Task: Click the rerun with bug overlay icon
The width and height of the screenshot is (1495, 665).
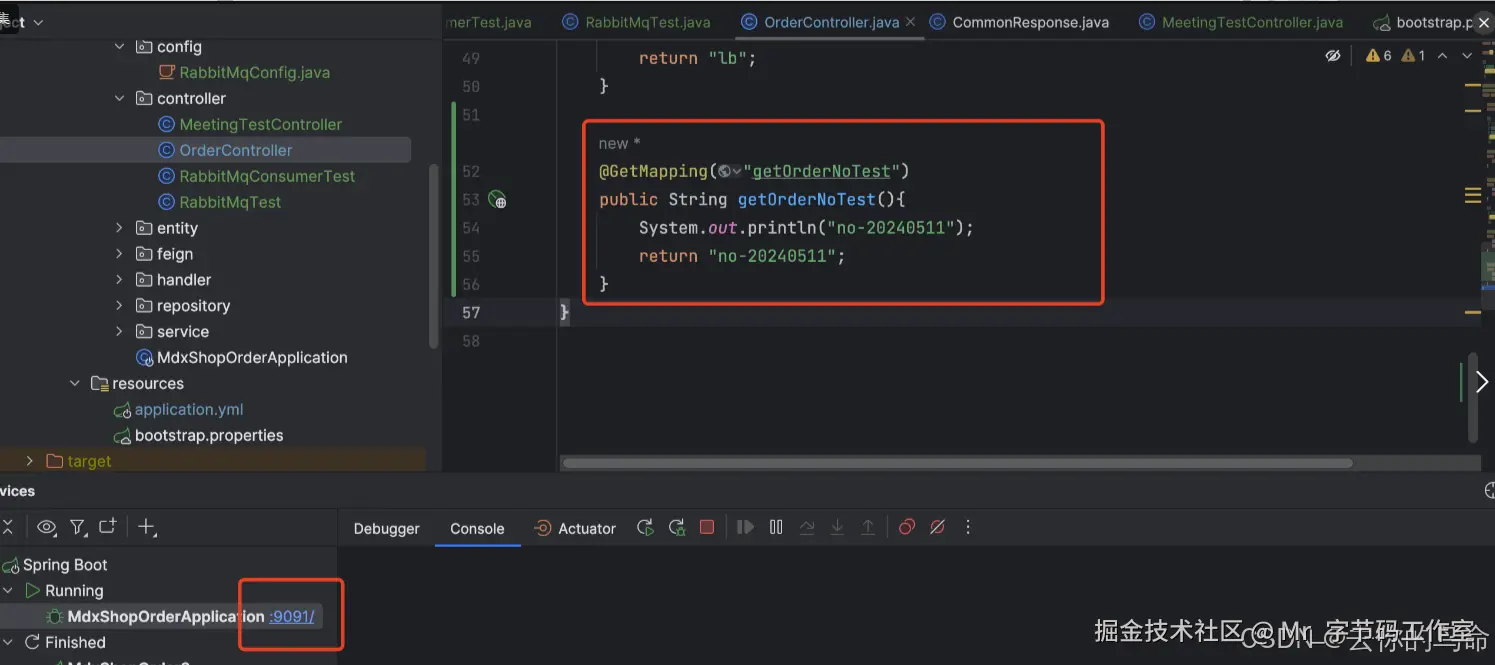Action: coord(677,528)
